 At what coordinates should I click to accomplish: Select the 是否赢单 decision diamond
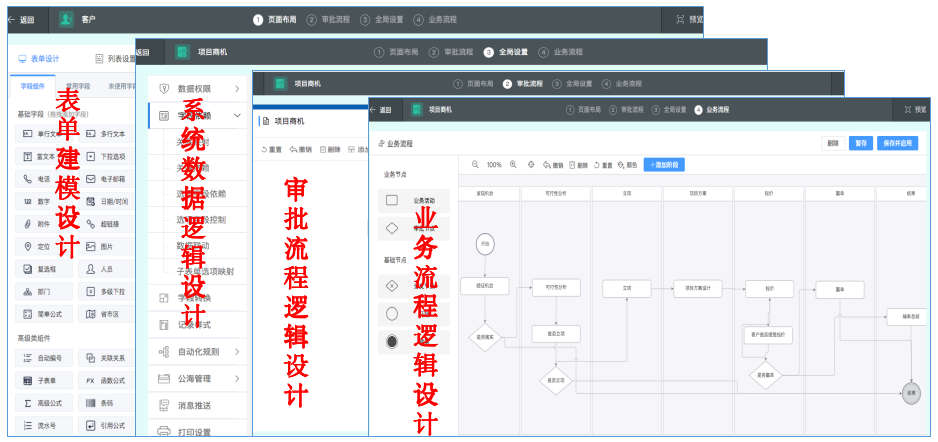[766, 375]
